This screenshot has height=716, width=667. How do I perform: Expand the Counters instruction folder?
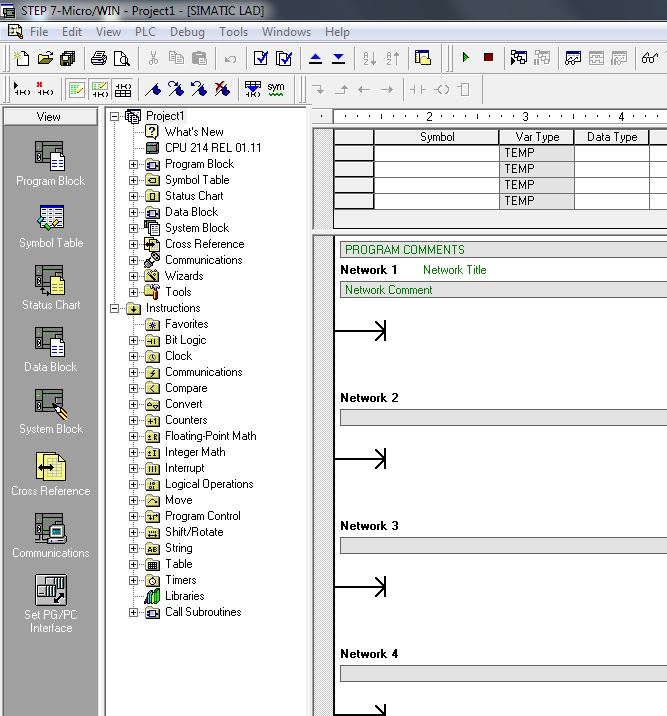tap(133, 421)
